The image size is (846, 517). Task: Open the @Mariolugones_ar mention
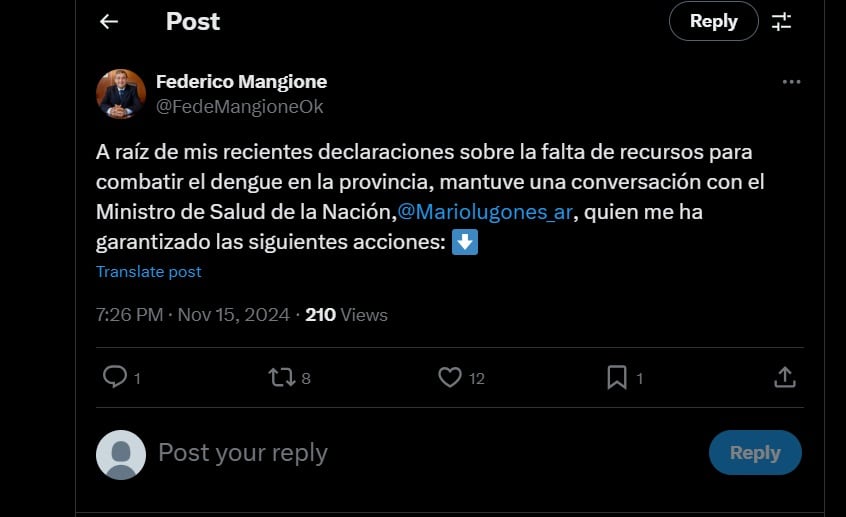click(x=484, y=213)
